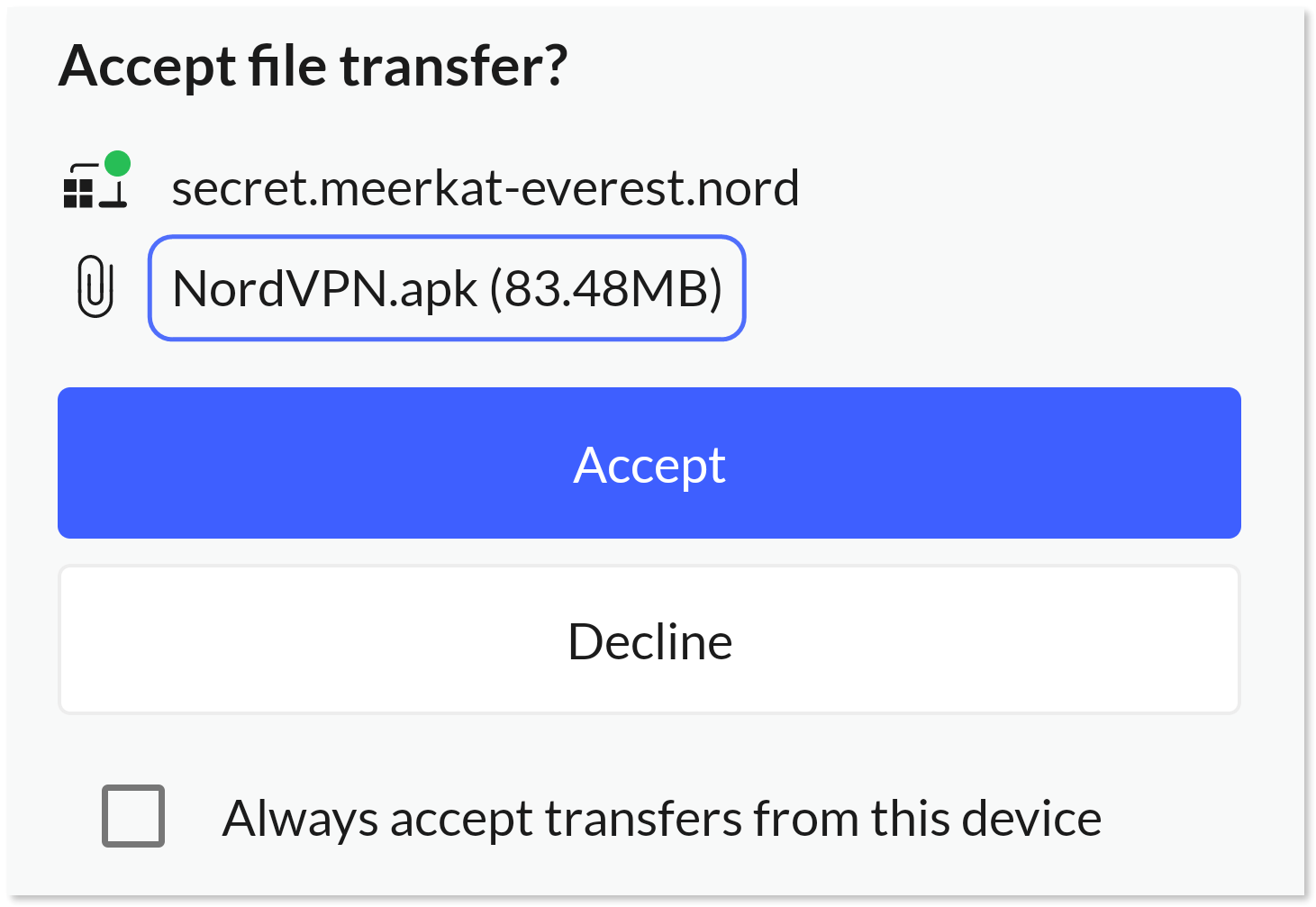
Task: Select the attachment clip symbol beside the filename
Action: tap(94, 288)
